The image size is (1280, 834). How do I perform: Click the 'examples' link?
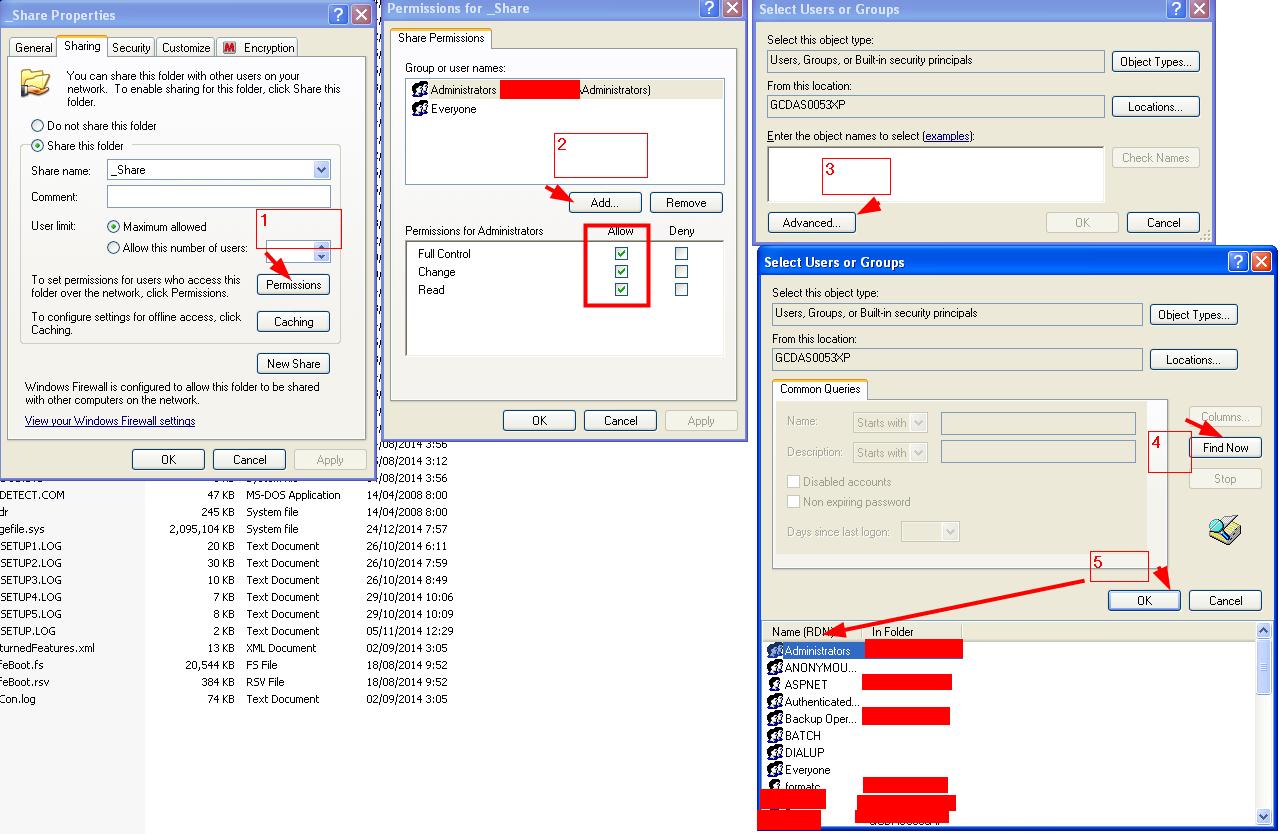pos(948,136)
